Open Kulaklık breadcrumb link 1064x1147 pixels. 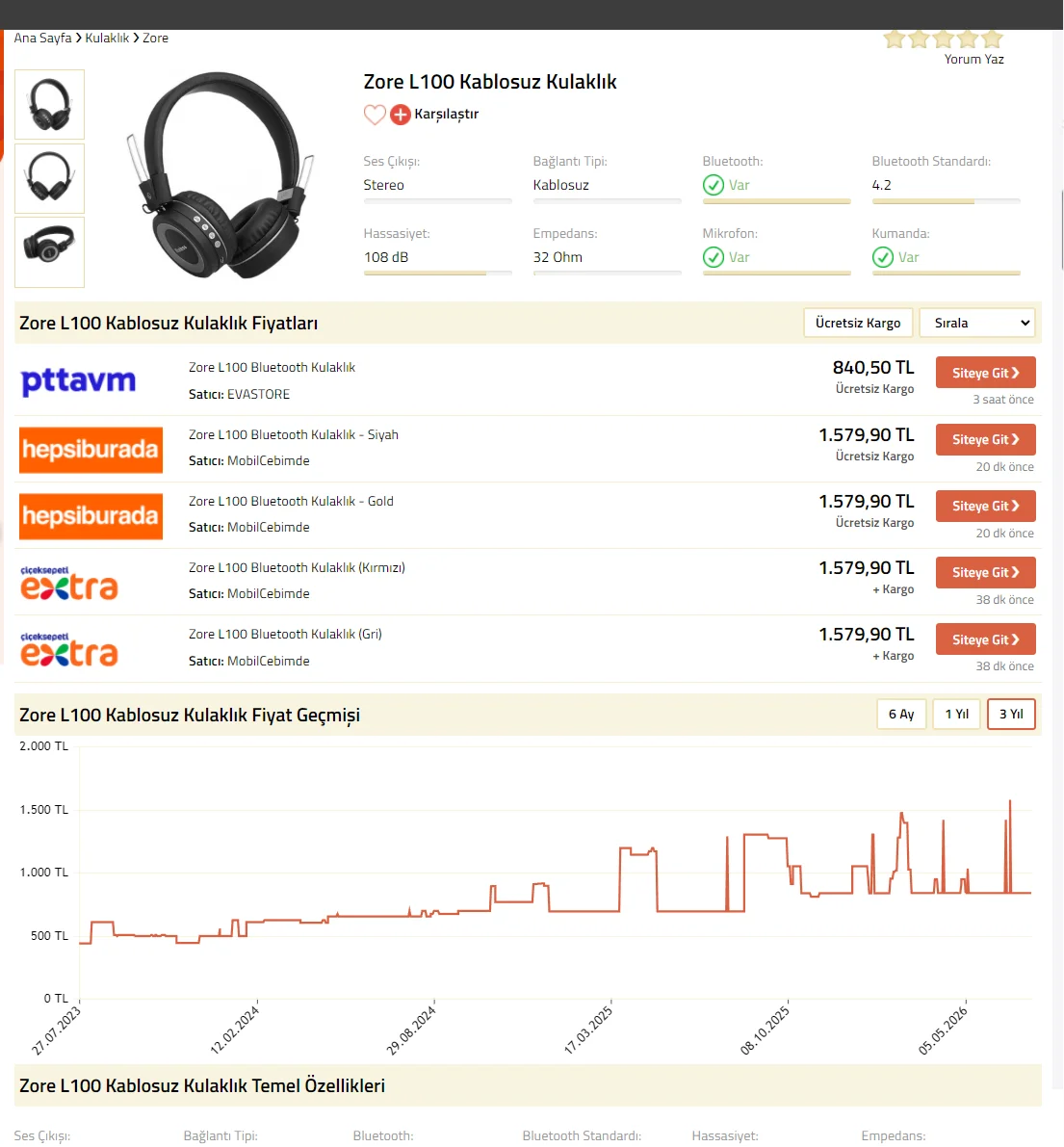pos(107,38)
